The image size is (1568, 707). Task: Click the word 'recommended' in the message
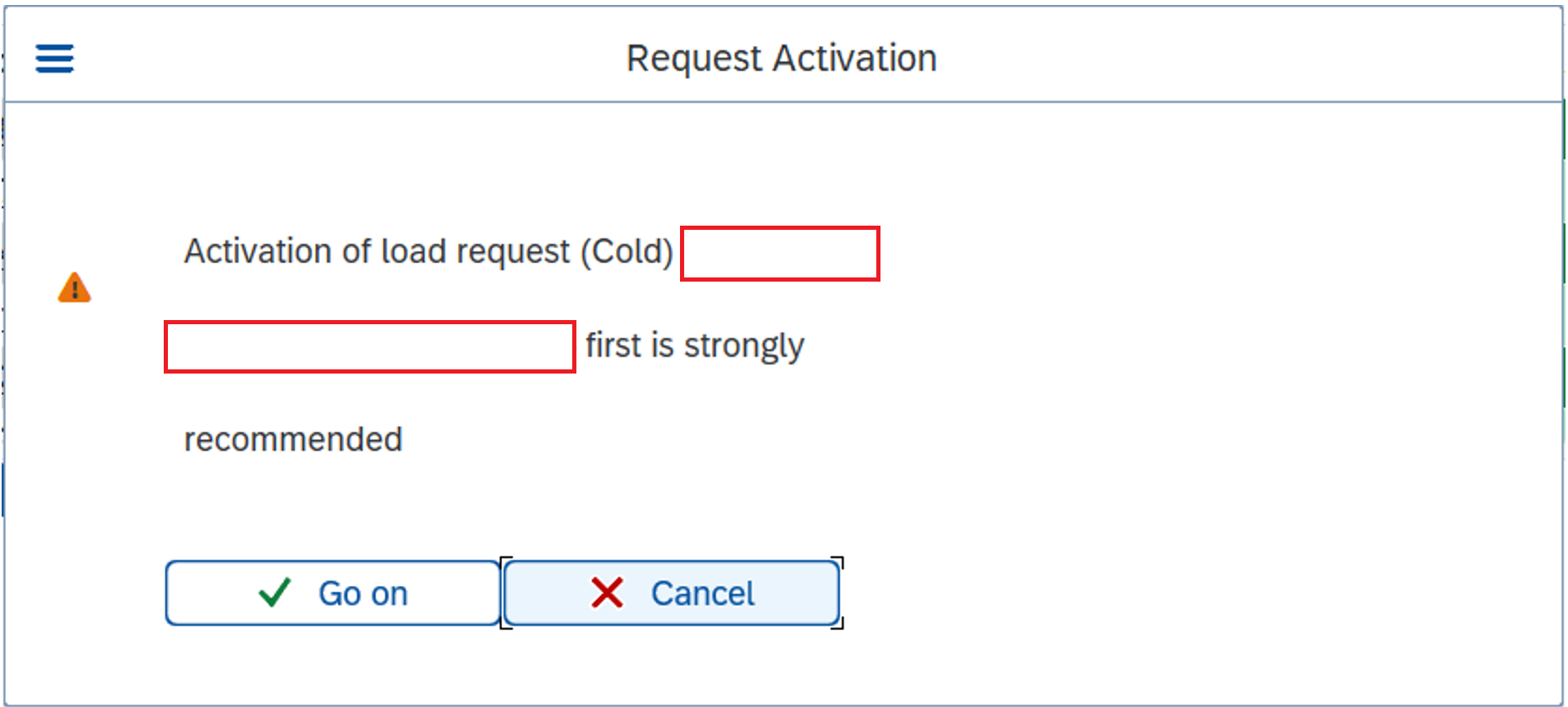coord(293,440)
